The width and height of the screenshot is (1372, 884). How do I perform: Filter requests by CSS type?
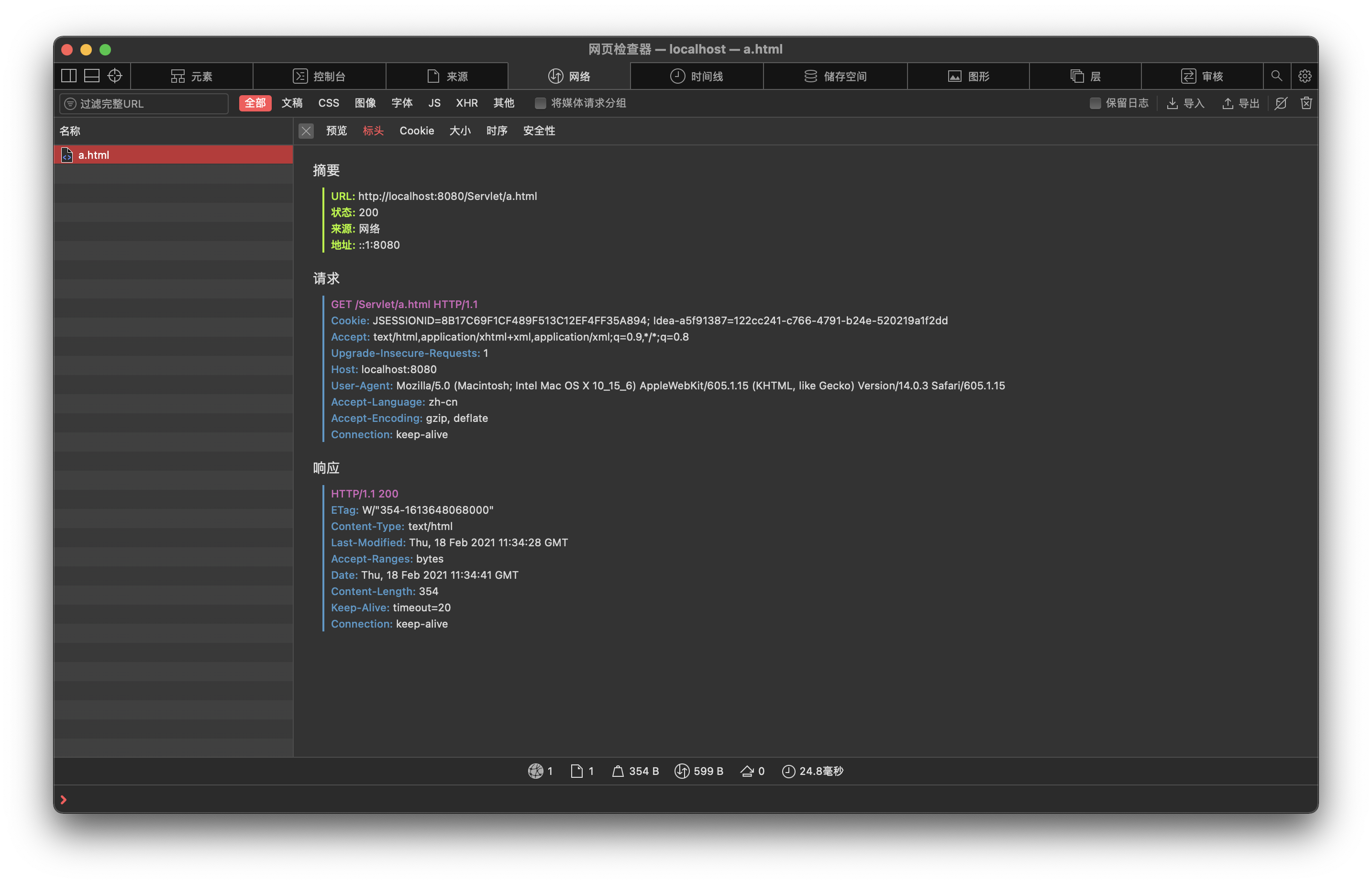tap(328, 103)
